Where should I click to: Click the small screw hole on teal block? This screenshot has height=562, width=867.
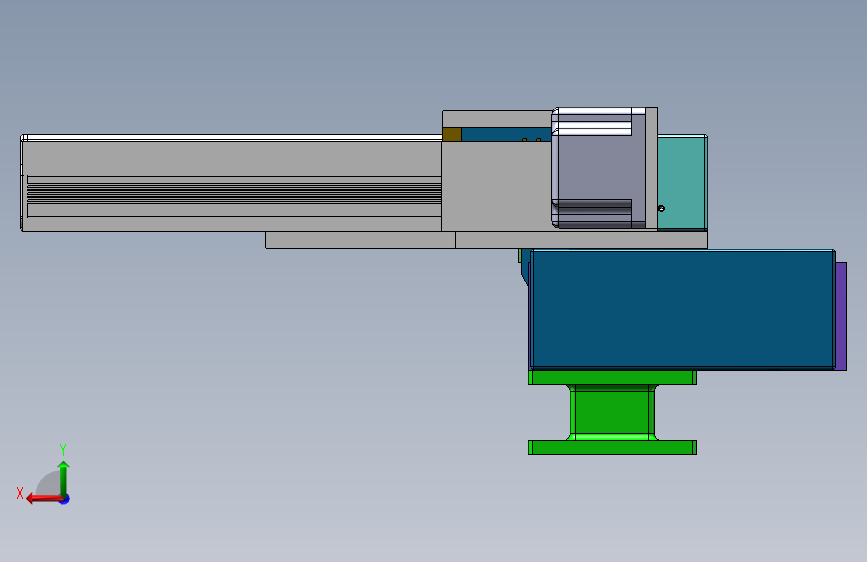point(661,209)
